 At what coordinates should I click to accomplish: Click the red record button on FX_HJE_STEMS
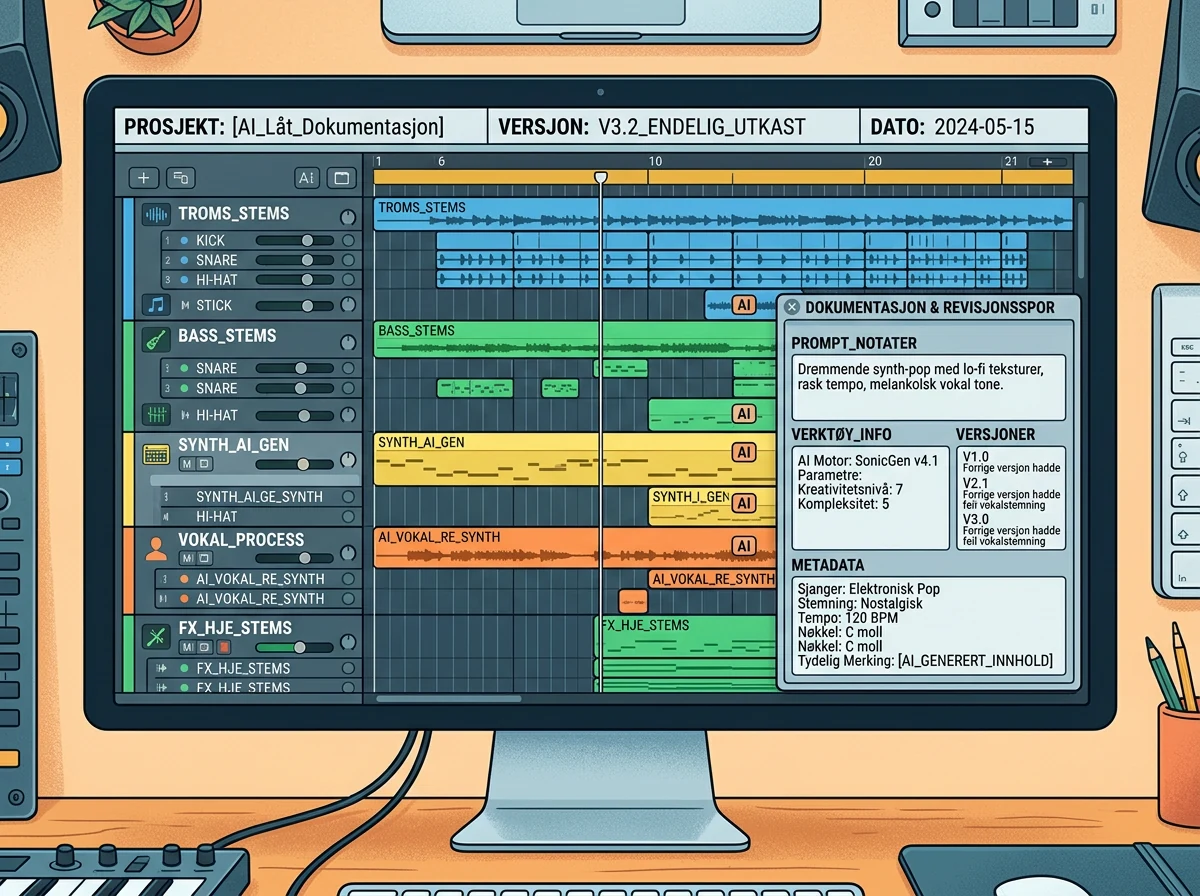point(224,647)
